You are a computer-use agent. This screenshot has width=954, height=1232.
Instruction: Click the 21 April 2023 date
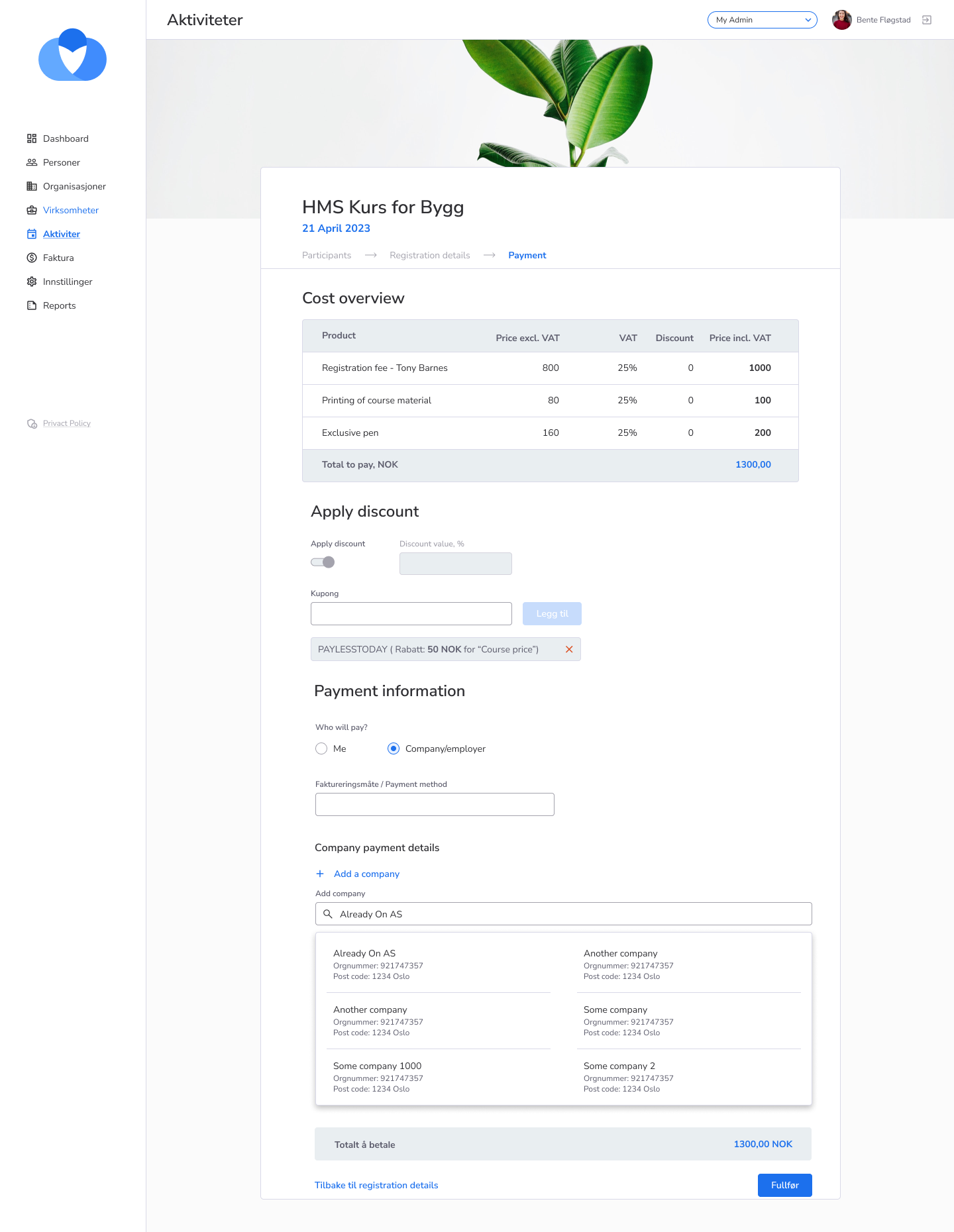(336, 228)
